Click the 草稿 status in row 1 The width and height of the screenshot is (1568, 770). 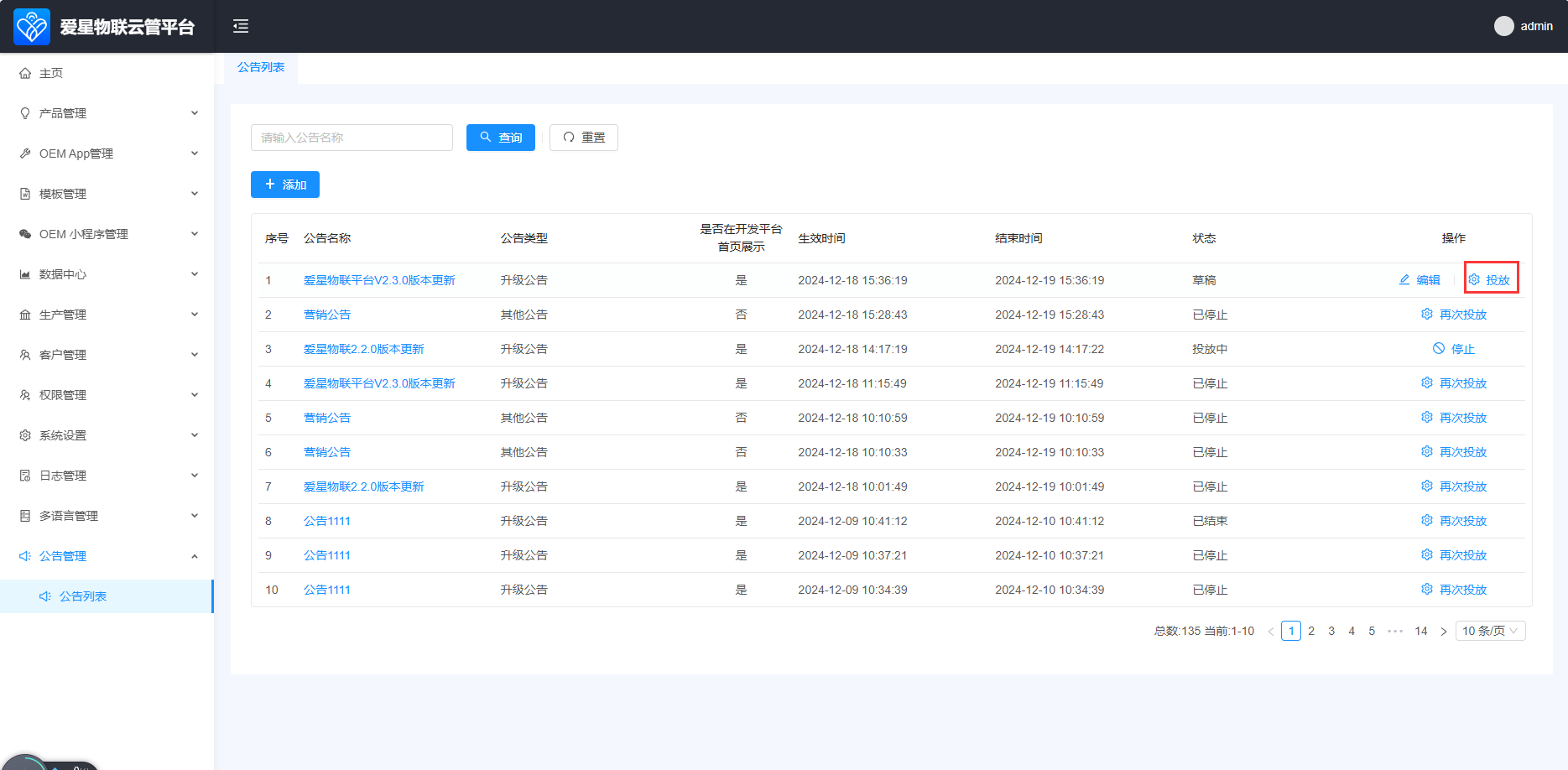pyautogui.click(x=1204, y=280)
